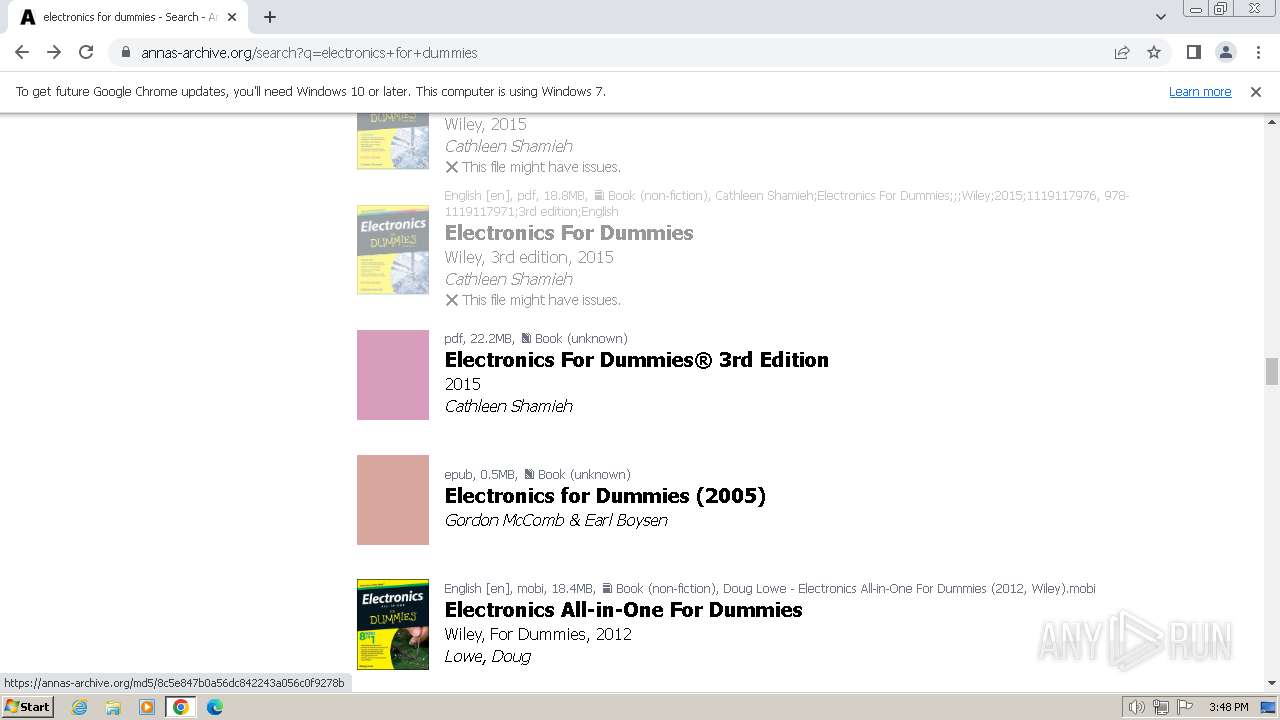
Task: Click scrollbar down arrow
Action: (1271, 683)
